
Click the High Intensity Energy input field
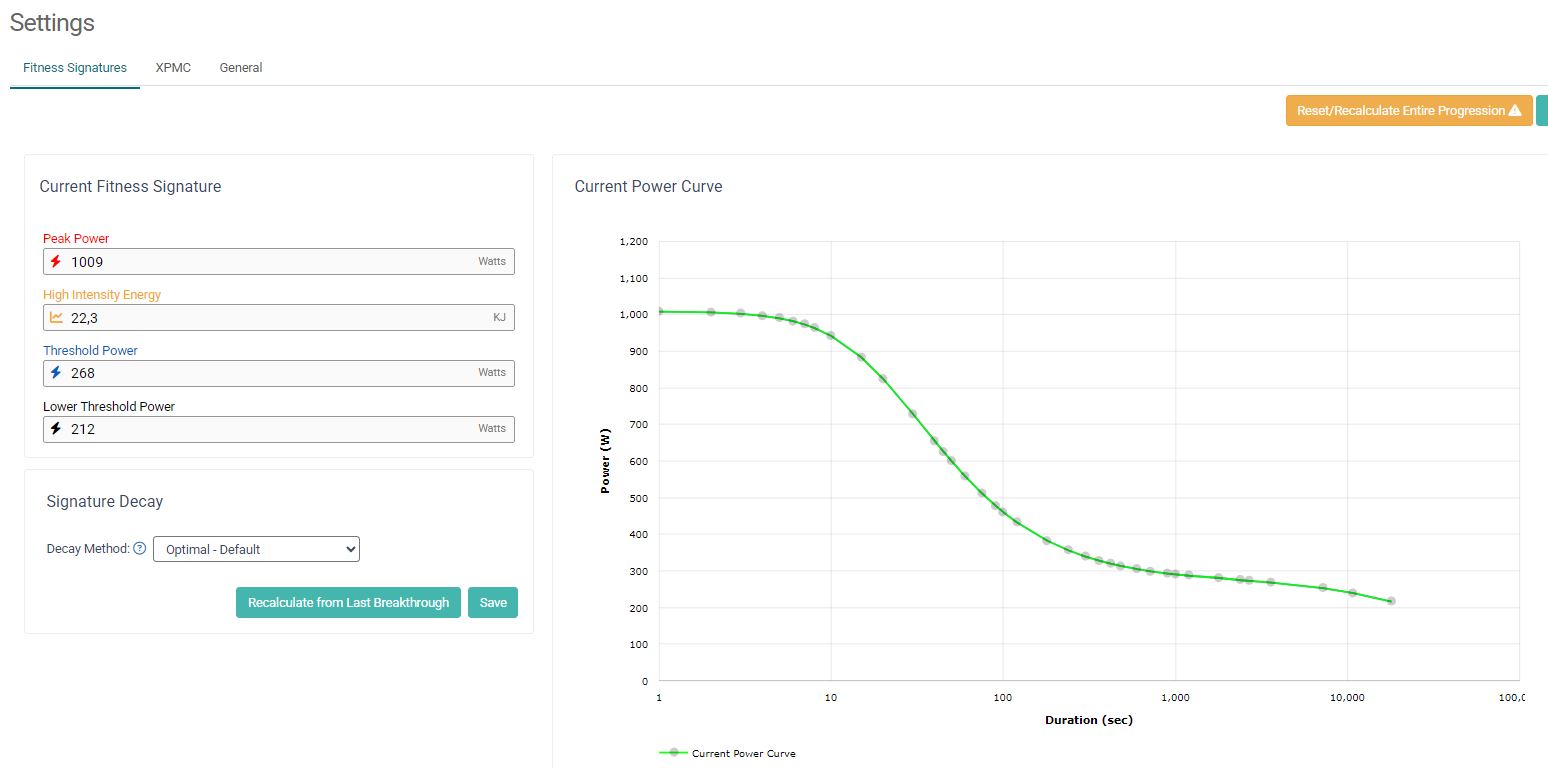pyautogui.click(x=270, y=318)
